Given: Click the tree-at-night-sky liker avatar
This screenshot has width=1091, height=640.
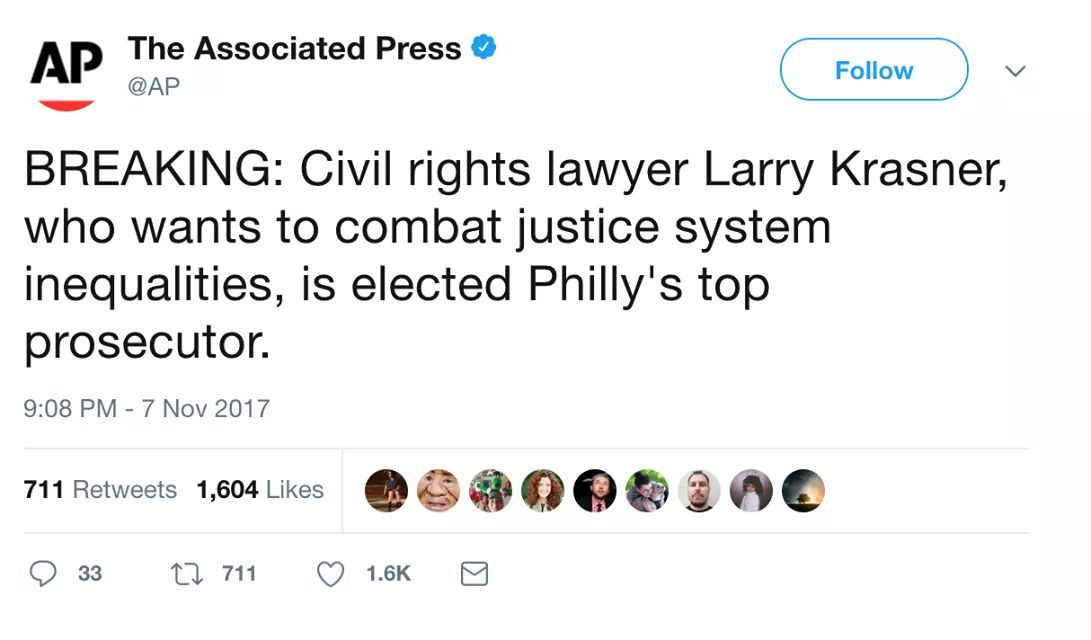Looking at the screenshot, I should (803, 490).
